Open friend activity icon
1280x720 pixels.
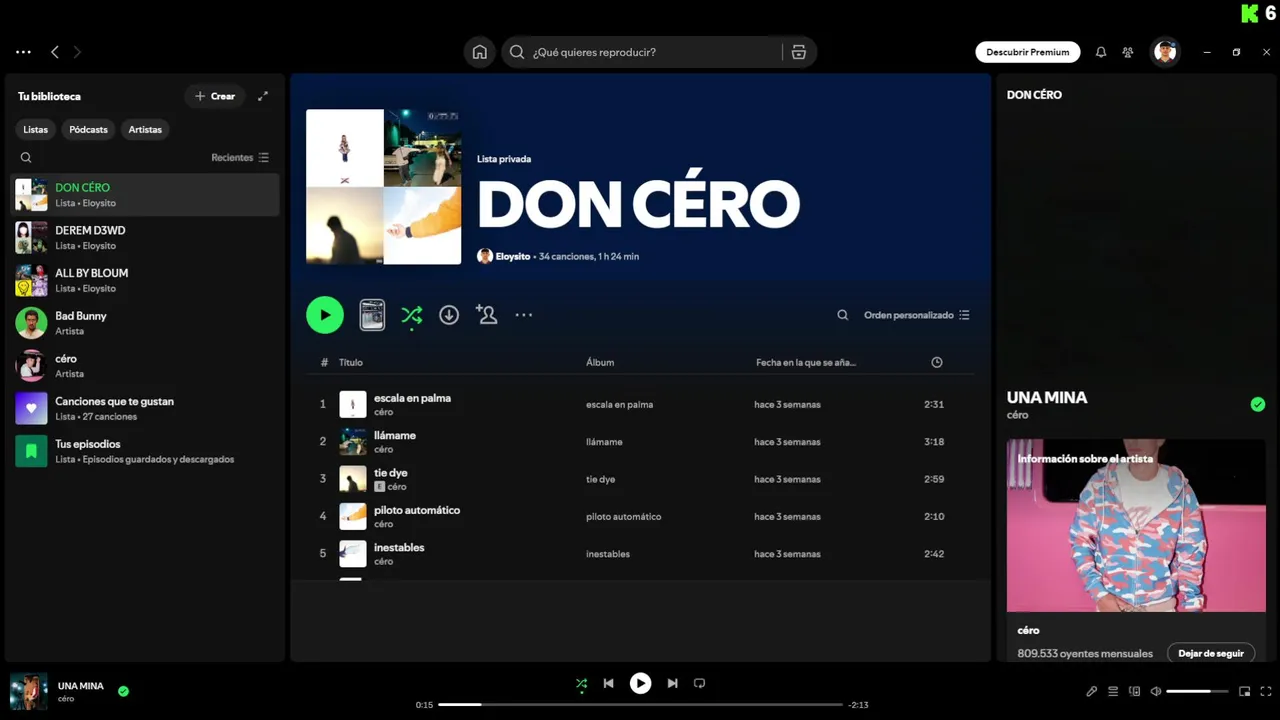tap(1128, 52)
